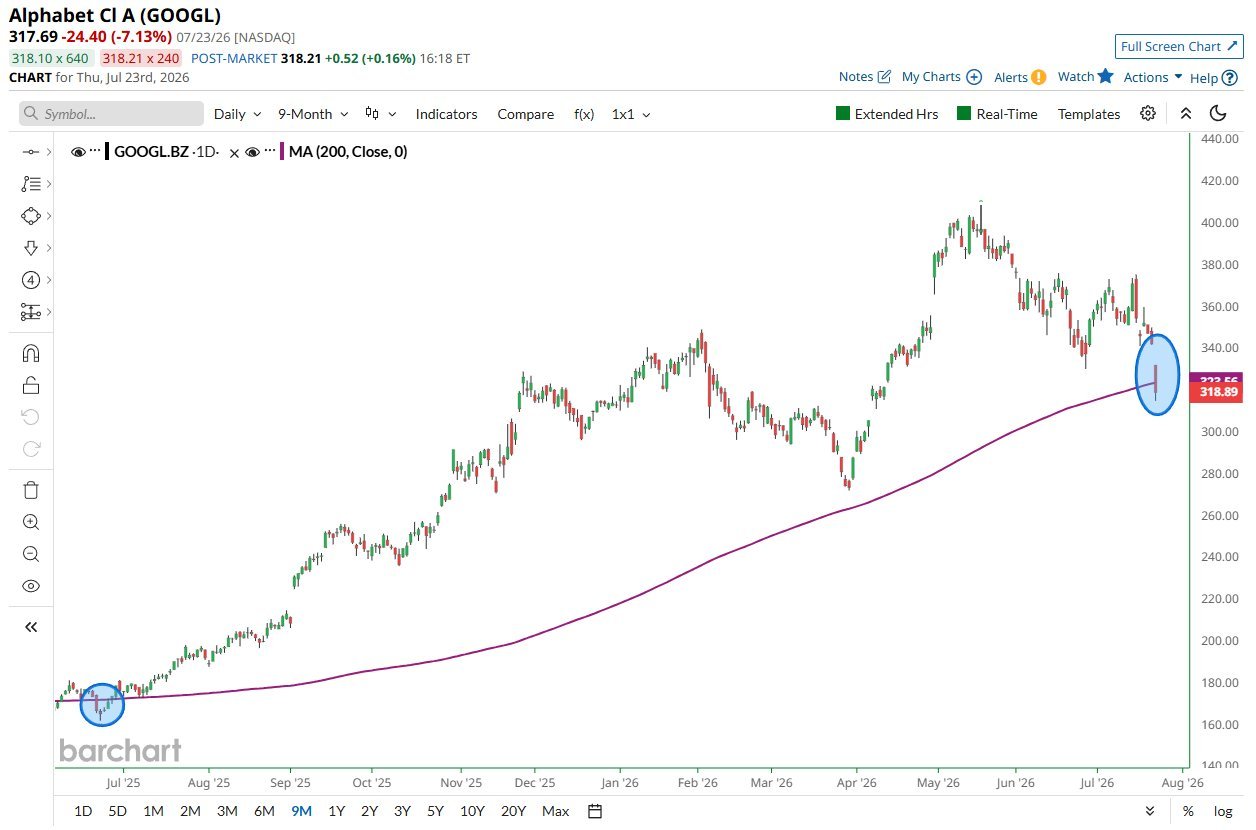This screenshot has width=1256, height=830.
Task: Open the calendar date range picker
Action: tap(595, 811)
